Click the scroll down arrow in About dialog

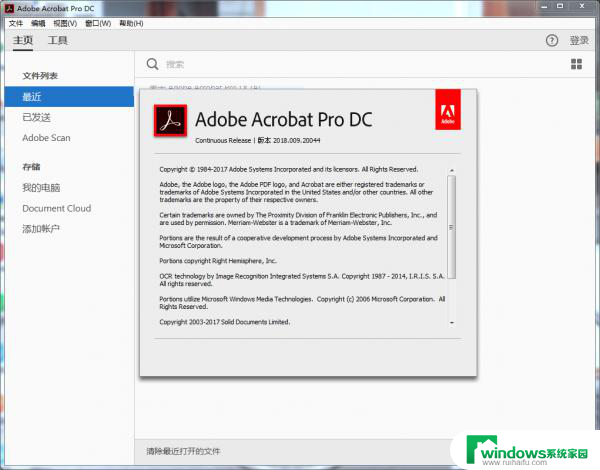[452, 323]
